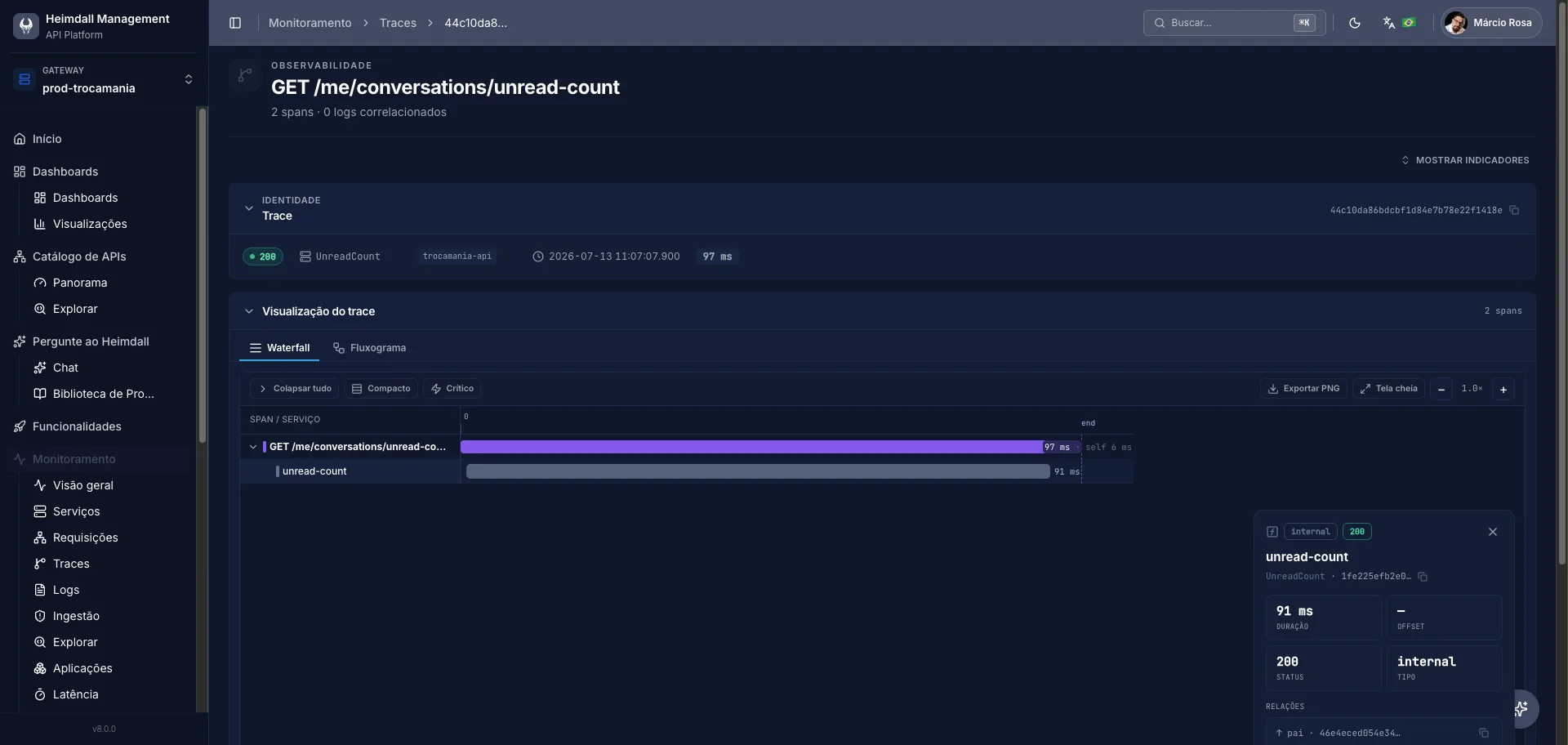Zoom in the waterfall with plus

click(1503, 390)
